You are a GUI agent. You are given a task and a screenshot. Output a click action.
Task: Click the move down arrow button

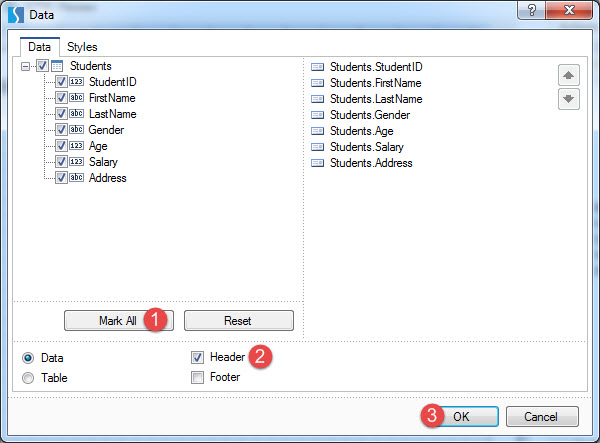[x=568, y=98]
